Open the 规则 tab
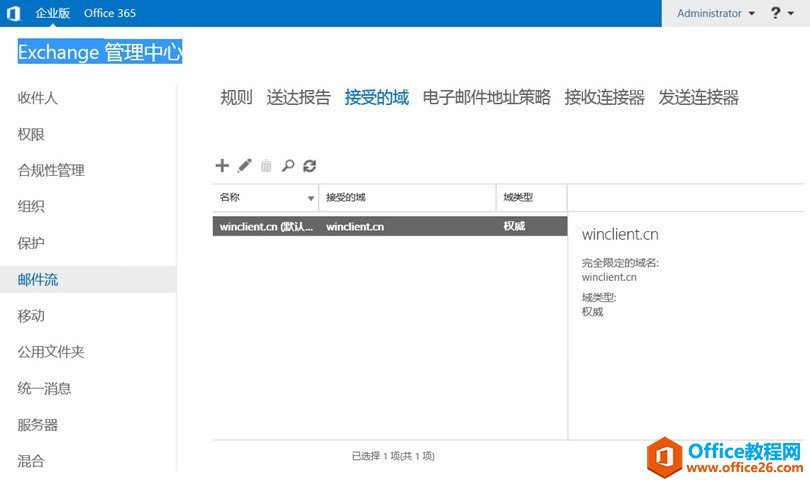This screenshot has width=810, height=485. point(236,97)
